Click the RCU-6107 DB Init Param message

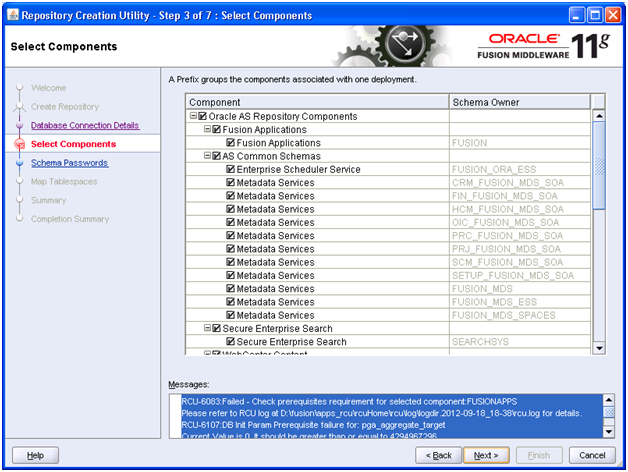313,425
